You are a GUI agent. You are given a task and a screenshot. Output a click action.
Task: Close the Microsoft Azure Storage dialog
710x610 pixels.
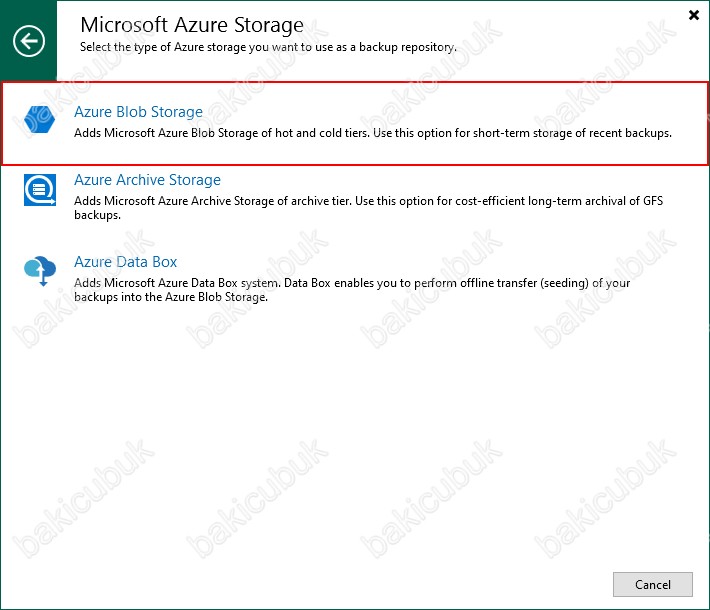point(693,15)
